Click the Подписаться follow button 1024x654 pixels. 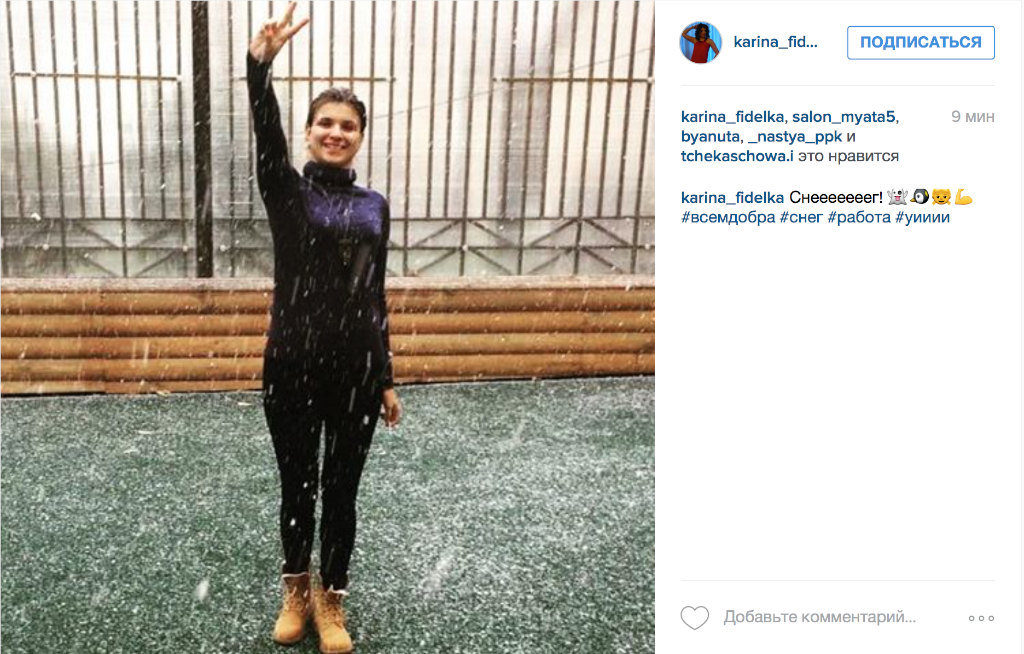921,42
